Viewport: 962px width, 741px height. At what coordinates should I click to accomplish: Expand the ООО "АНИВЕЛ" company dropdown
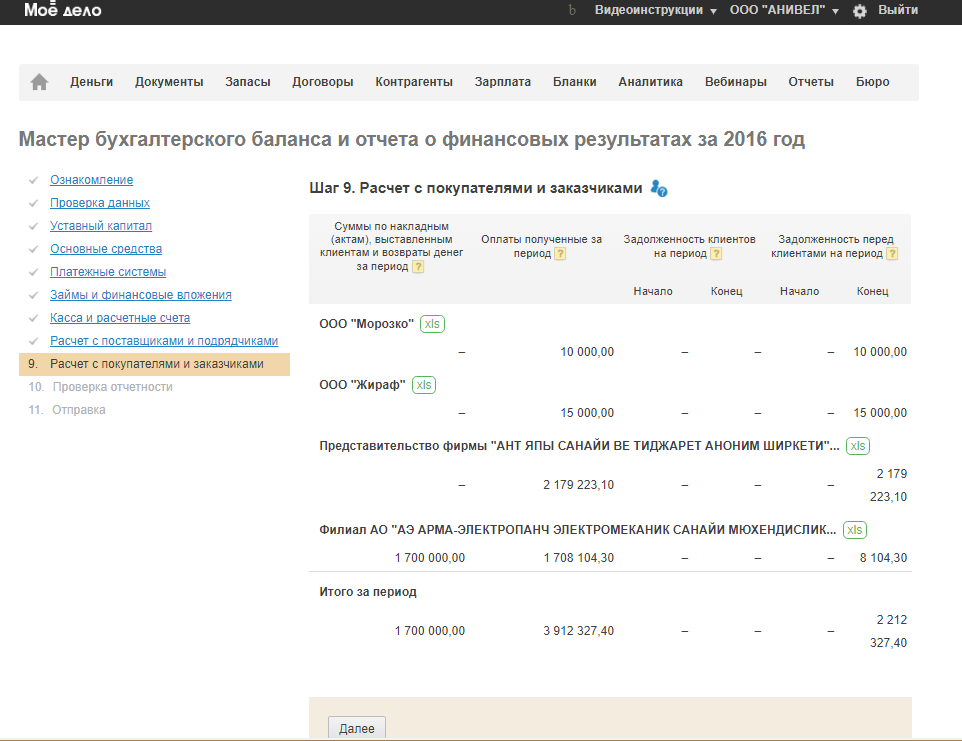pos(783,10)
